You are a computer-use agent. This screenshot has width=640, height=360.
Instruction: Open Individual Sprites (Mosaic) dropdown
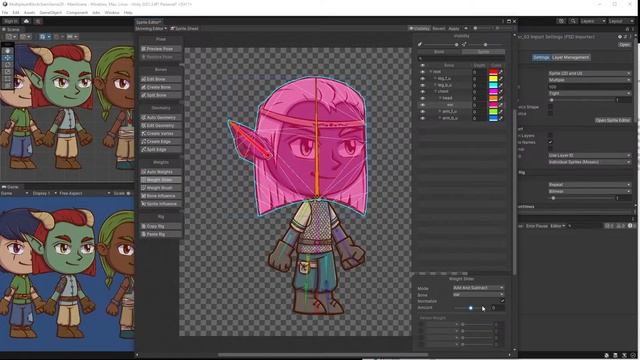589,162
